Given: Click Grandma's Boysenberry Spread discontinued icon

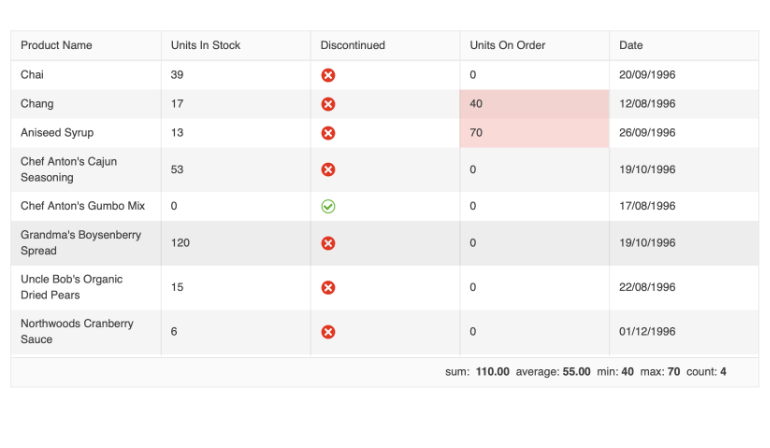Looking at the screenshot, I should coord(328,243).
